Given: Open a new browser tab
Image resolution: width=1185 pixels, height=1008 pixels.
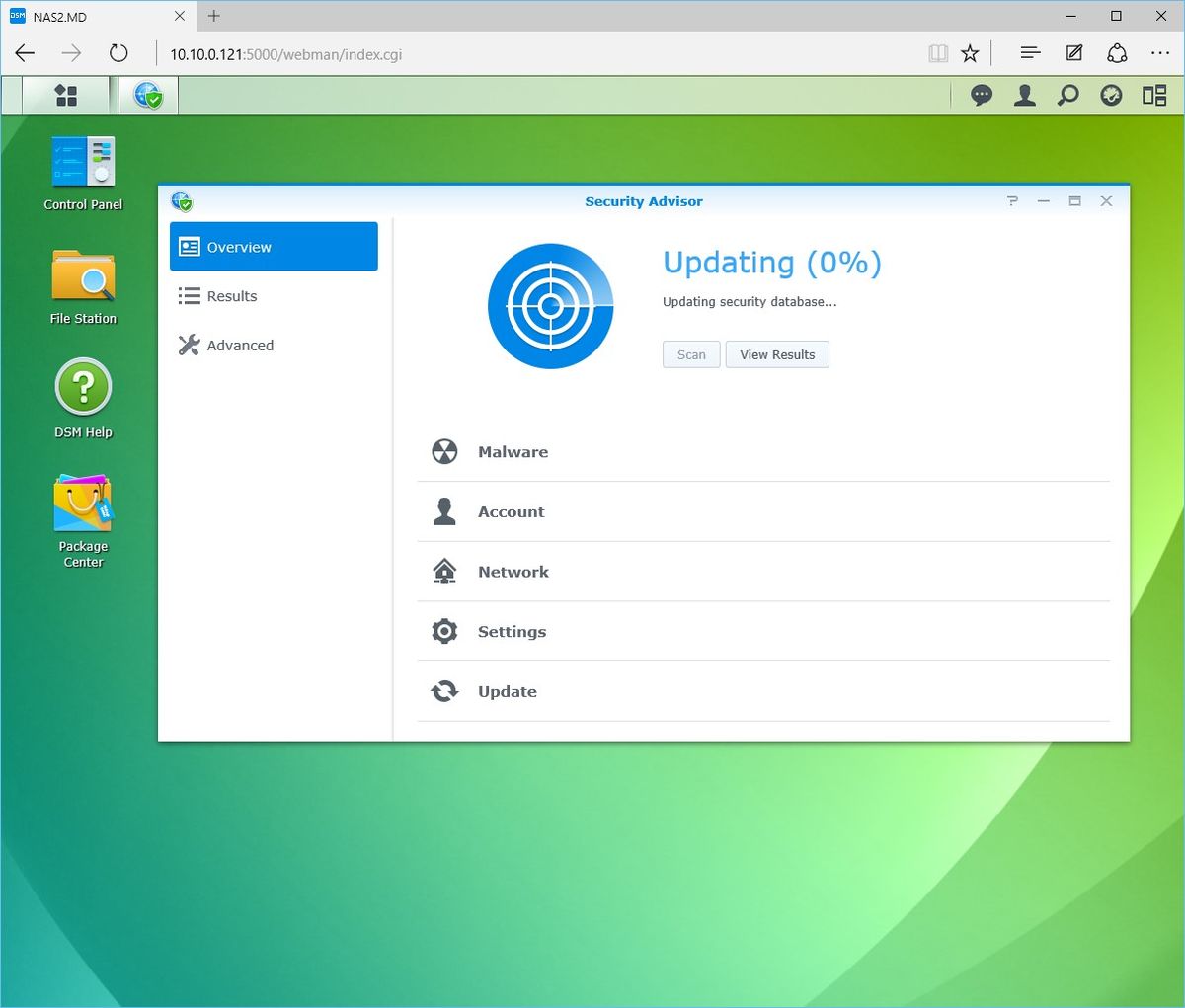Looking at the screenshot, I should (x=213, y=16).
